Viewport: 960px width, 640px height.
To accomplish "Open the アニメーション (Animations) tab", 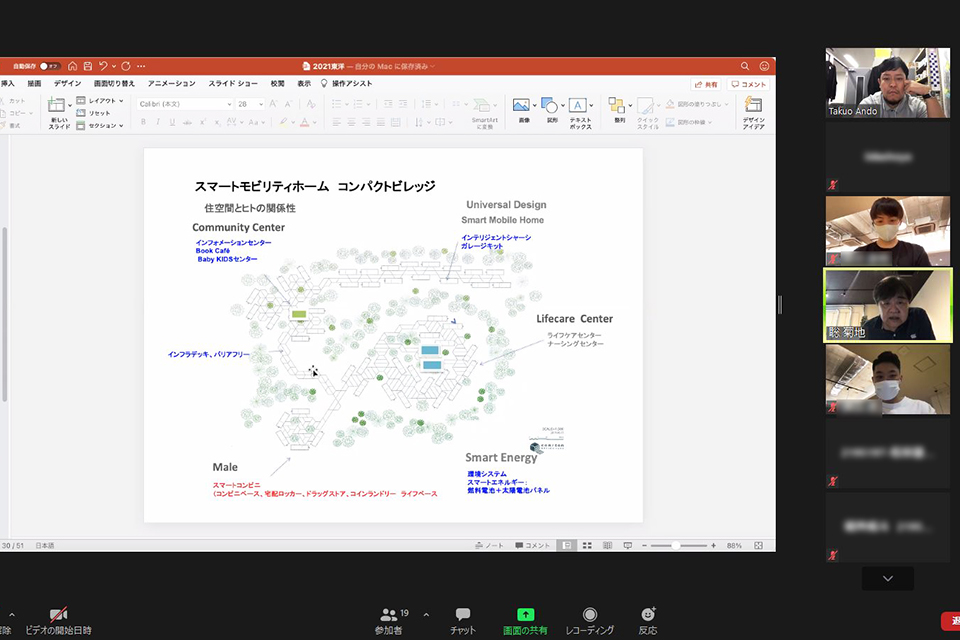I will (x=171, y=83).
